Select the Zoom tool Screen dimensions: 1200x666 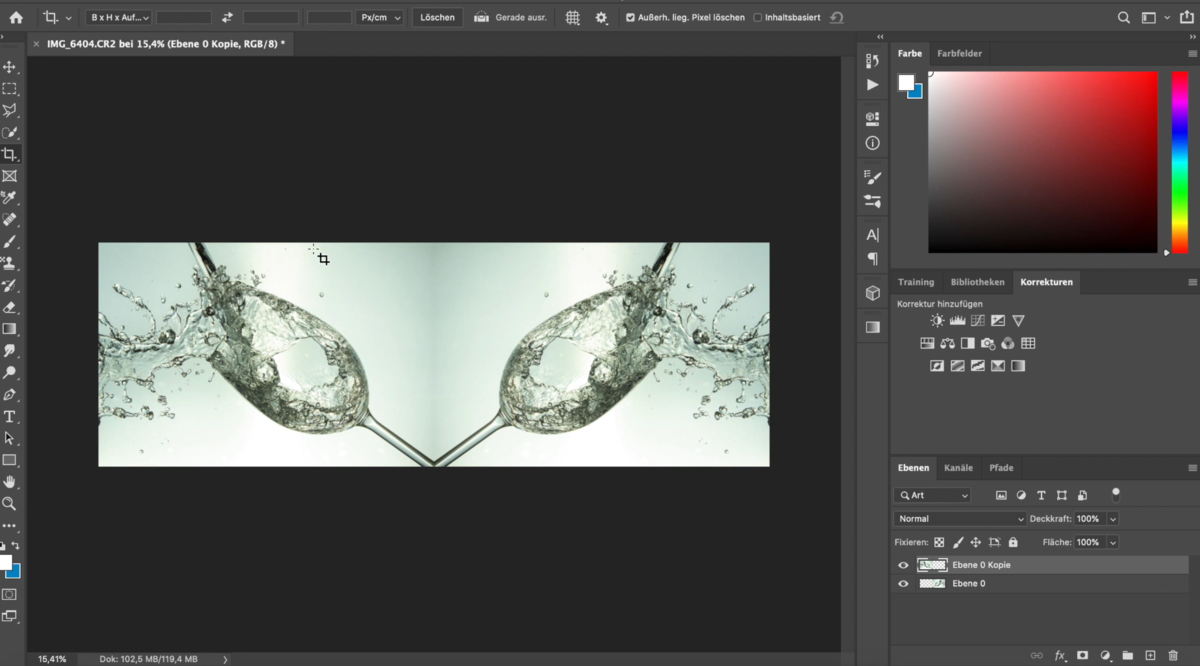point(11,503)
